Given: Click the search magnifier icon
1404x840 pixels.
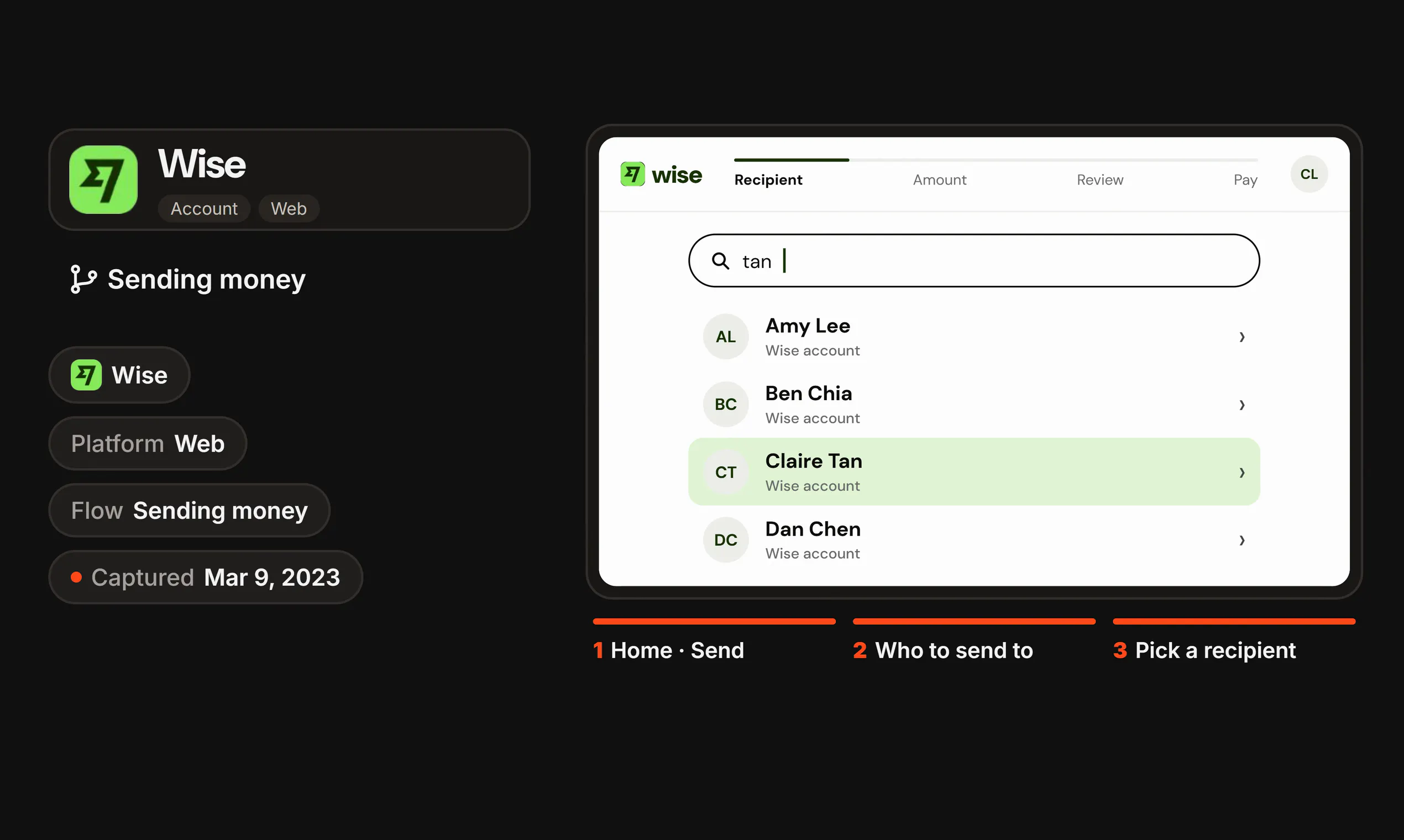Looking at the screenshot, I should pos(720,261).
